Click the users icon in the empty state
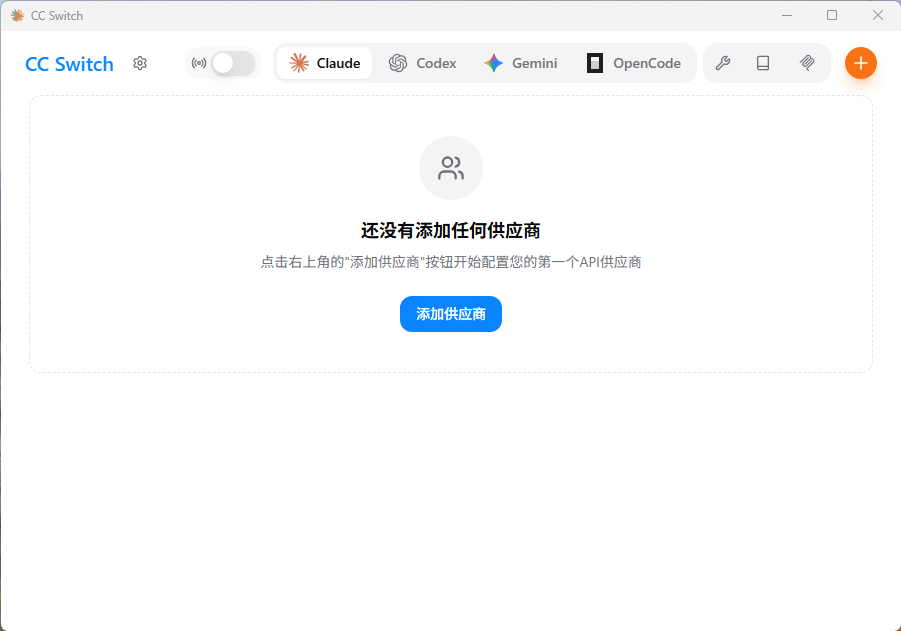901x631 pixels. (x=450, y=168)
